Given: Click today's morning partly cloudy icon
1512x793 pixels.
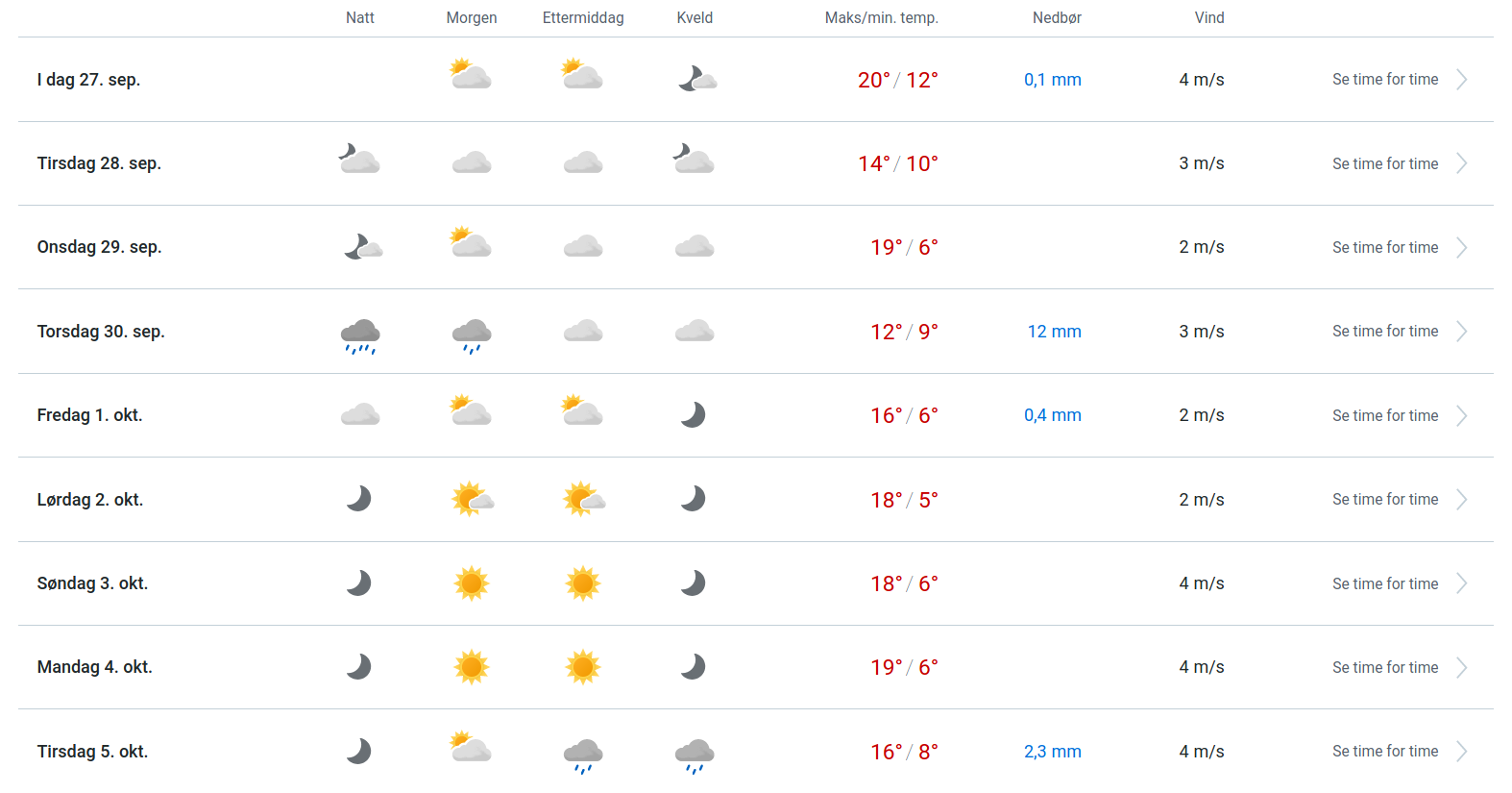Looking at the screenshot, I should 471,75.
